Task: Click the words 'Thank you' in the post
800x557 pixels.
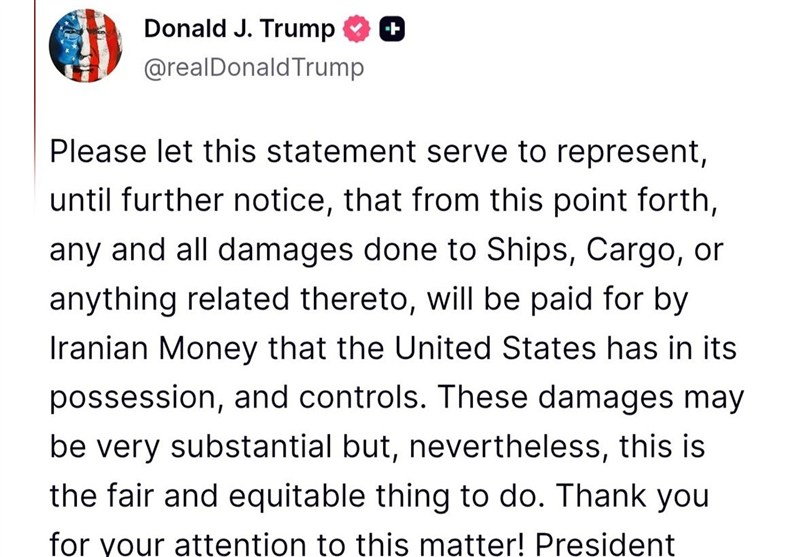Action: point(632,495)
